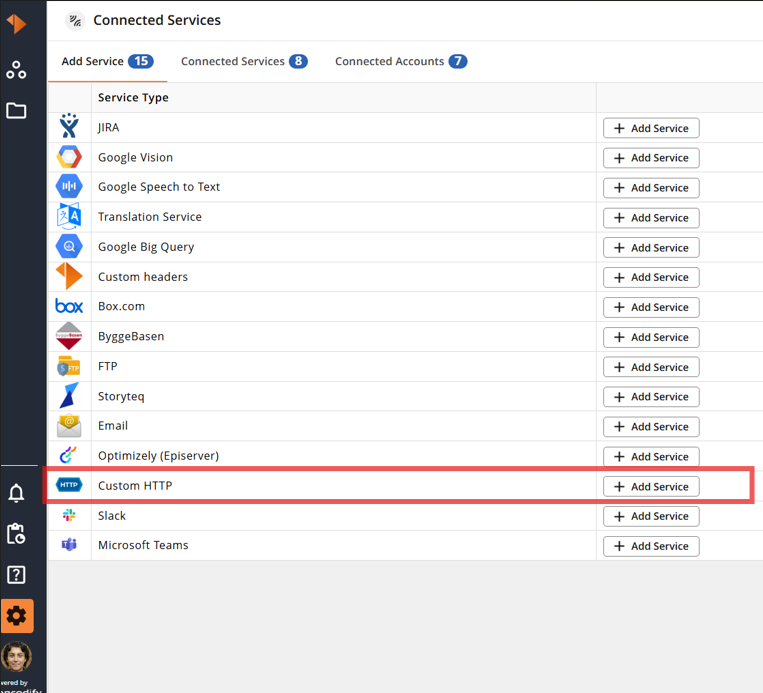Open the help question mark icon
Screen dimensions: 763x693
[16, 575]
